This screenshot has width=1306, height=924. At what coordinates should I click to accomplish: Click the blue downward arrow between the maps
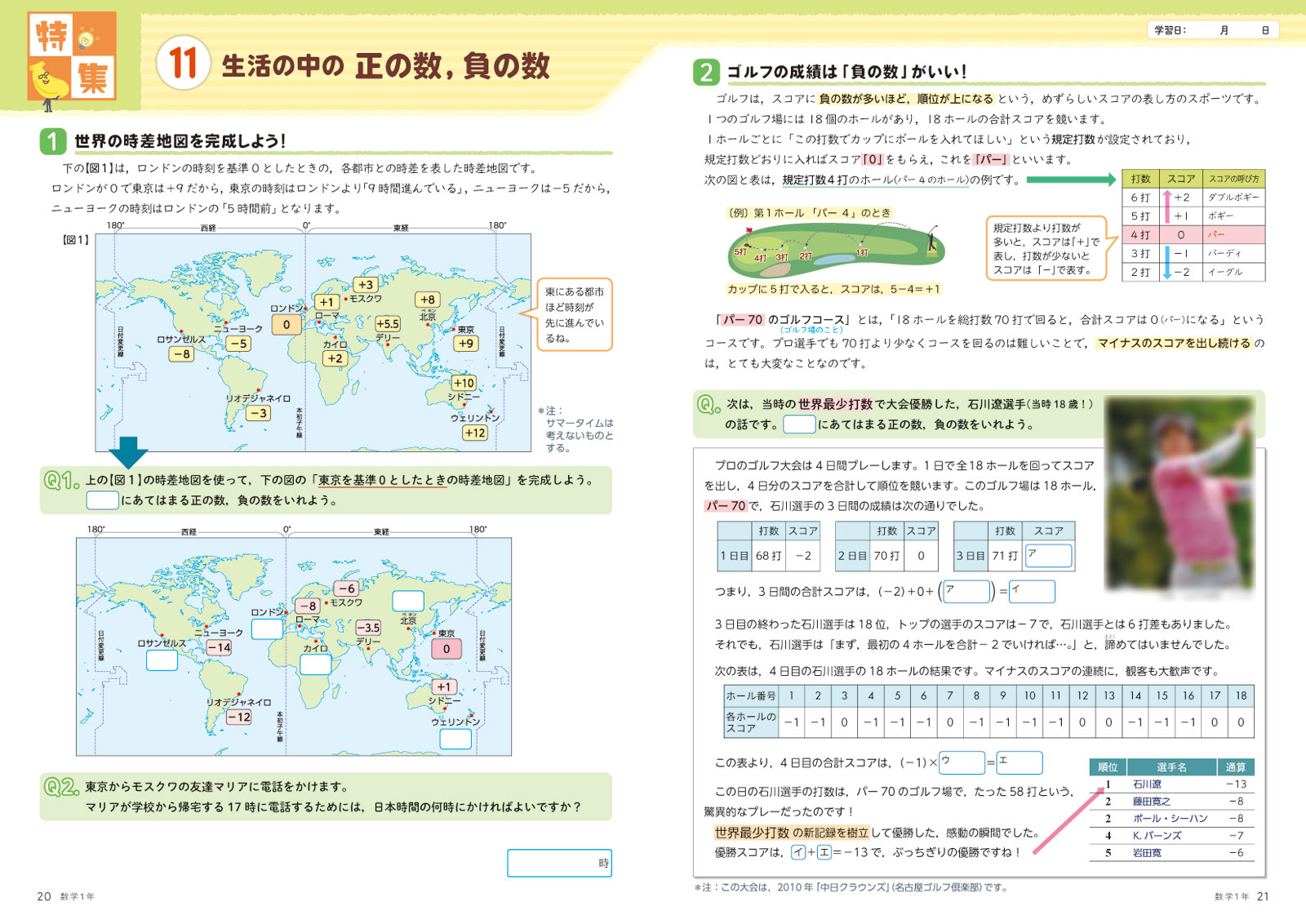[x=128, y=451]
